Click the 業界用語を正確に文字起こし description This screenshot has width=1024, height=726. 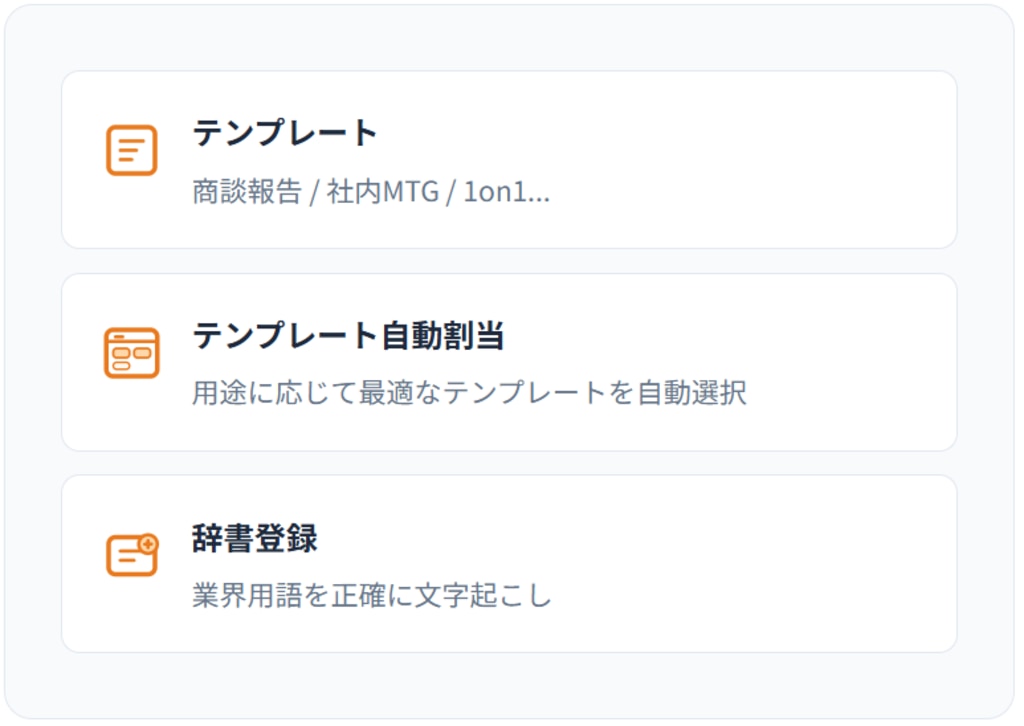pyautogui.click(x=371, y=596)
